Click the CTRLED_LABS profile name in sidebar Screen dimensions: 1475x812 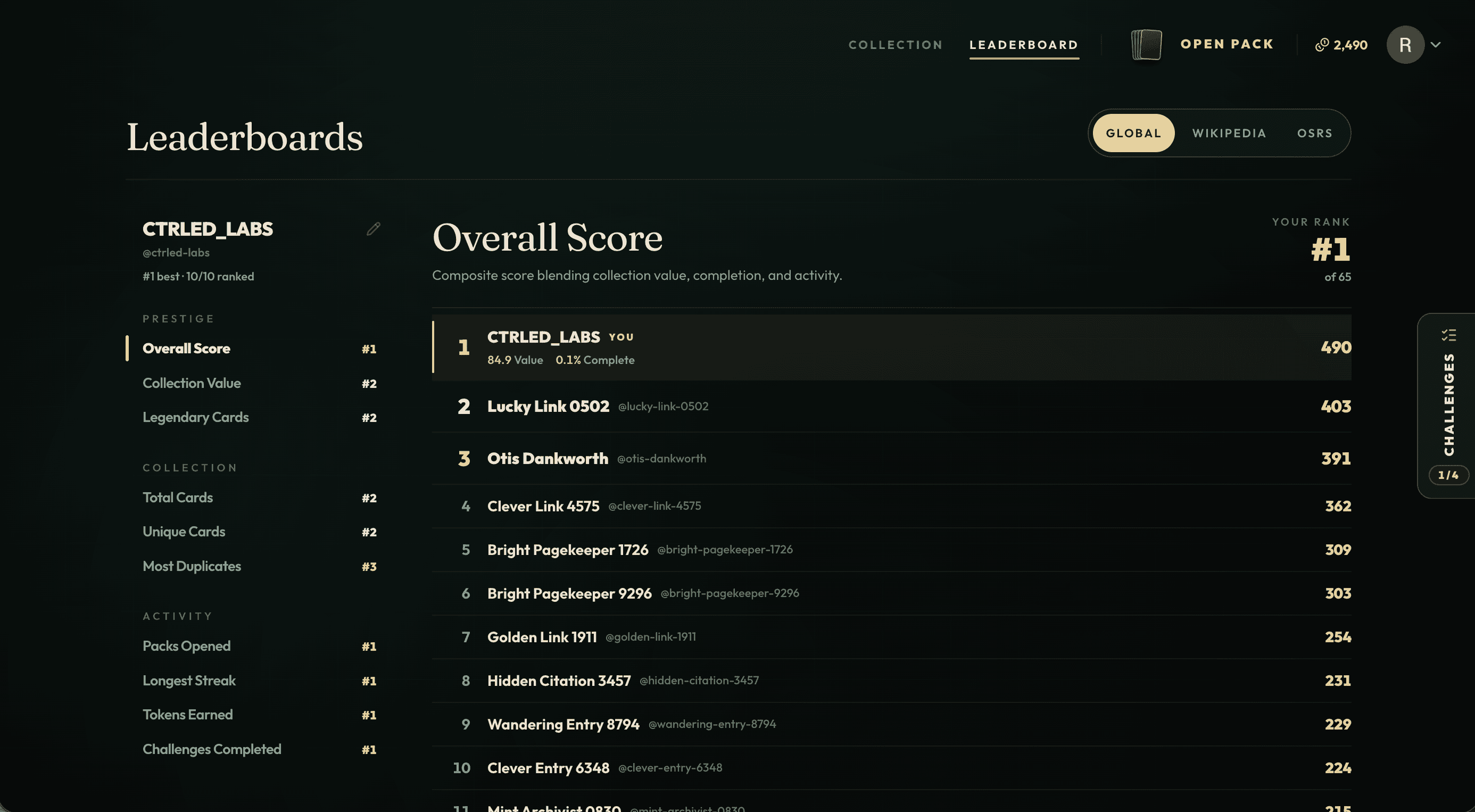[208, 229]
